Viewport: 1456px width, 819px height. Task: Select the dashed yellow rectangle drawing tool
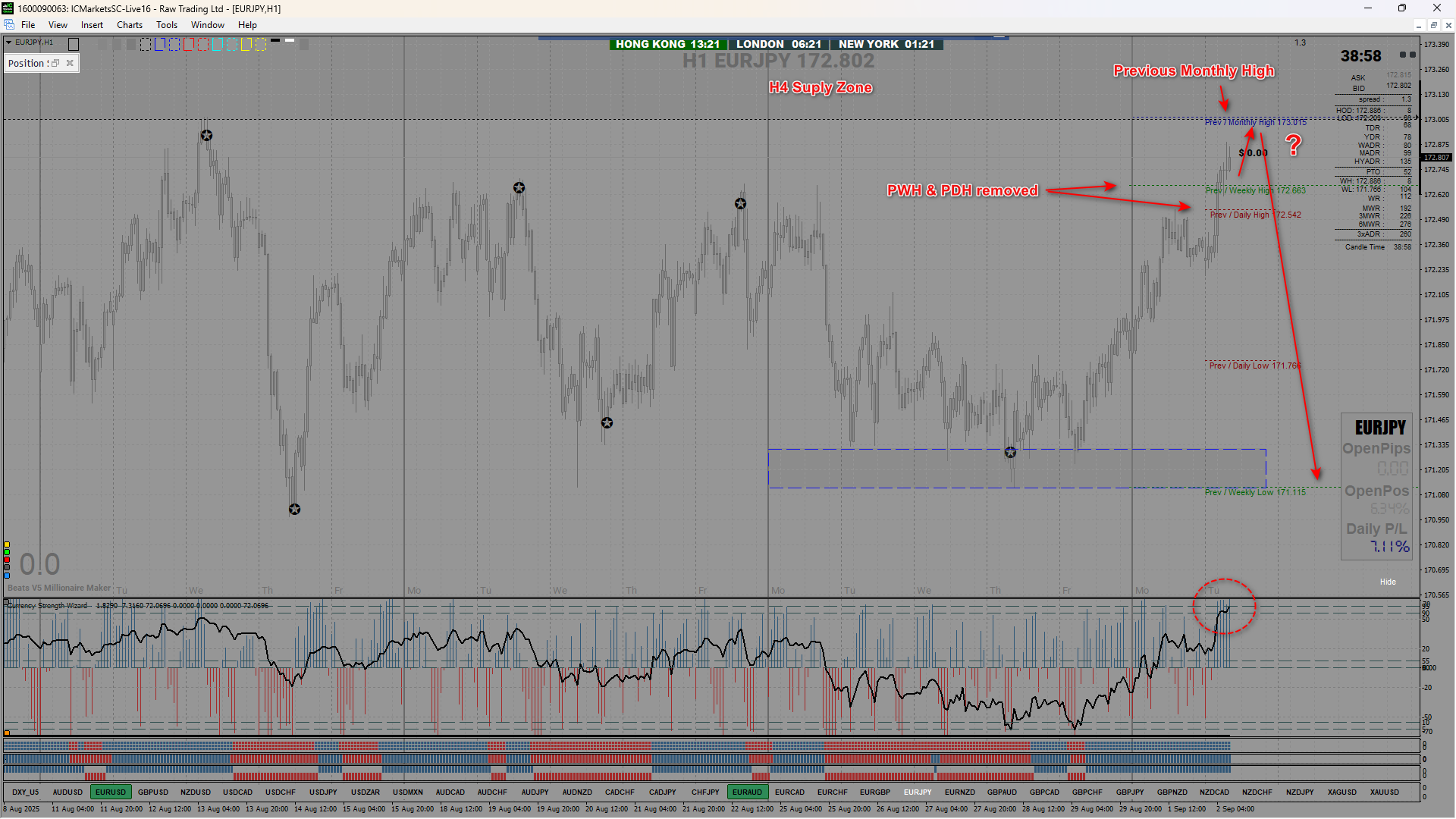pos(261,45)
